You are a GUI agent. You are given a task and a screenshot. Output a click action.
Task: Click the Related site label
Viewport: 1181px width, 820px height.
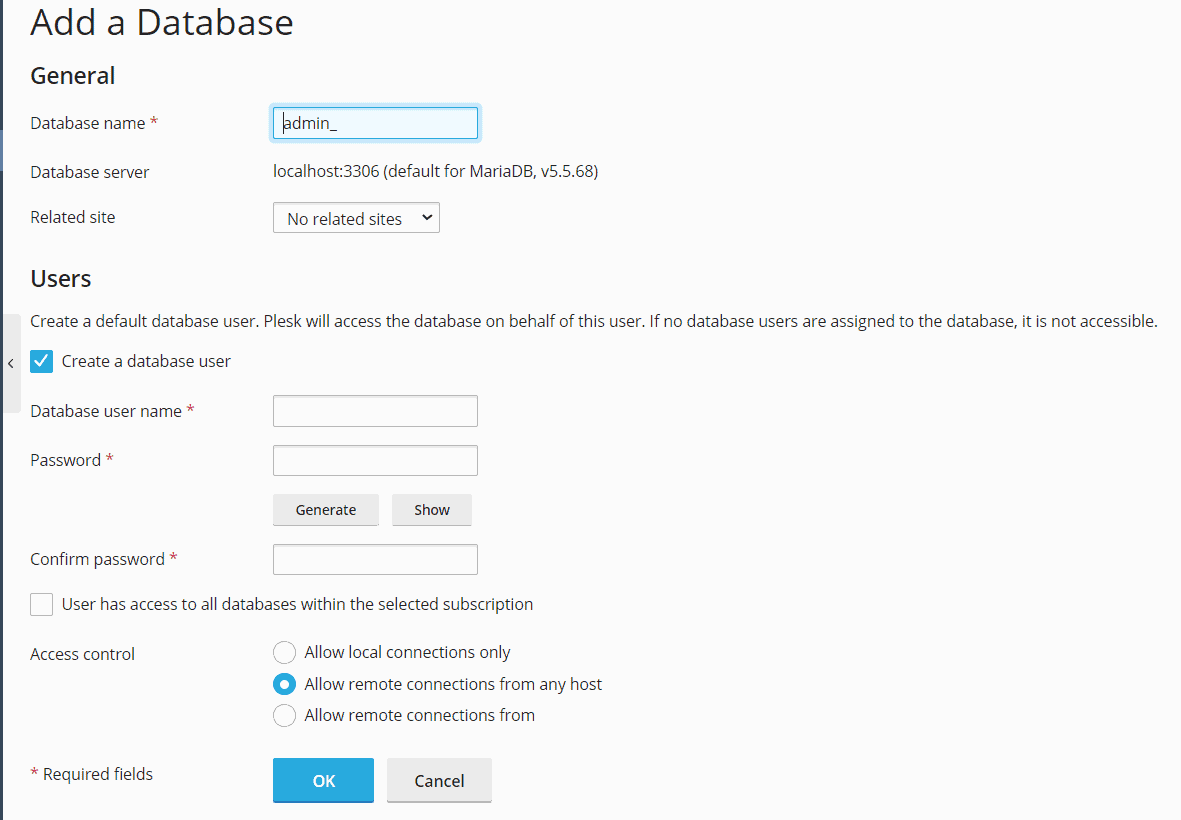[73, 217]
